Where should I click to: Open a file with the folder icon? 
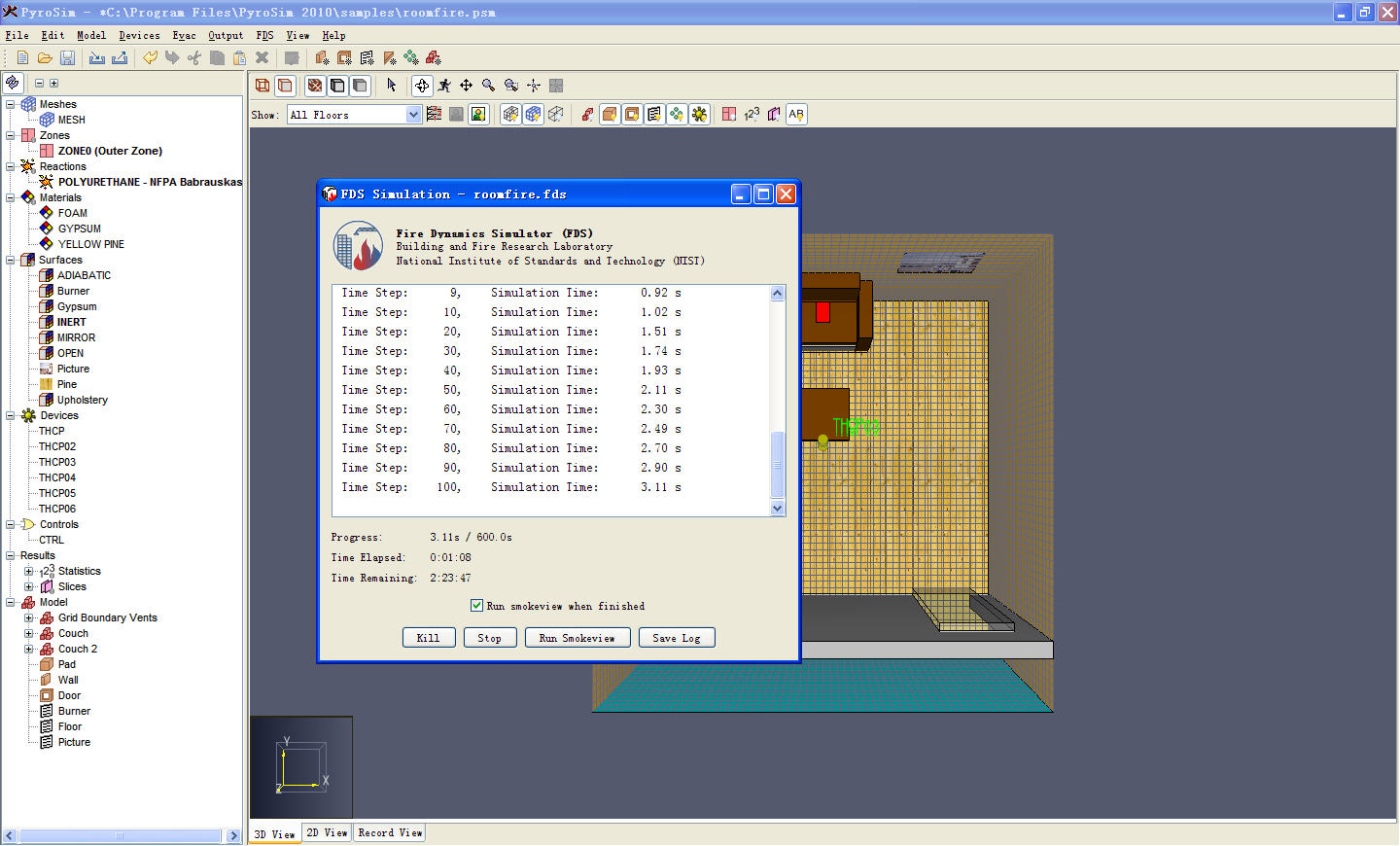45,58
